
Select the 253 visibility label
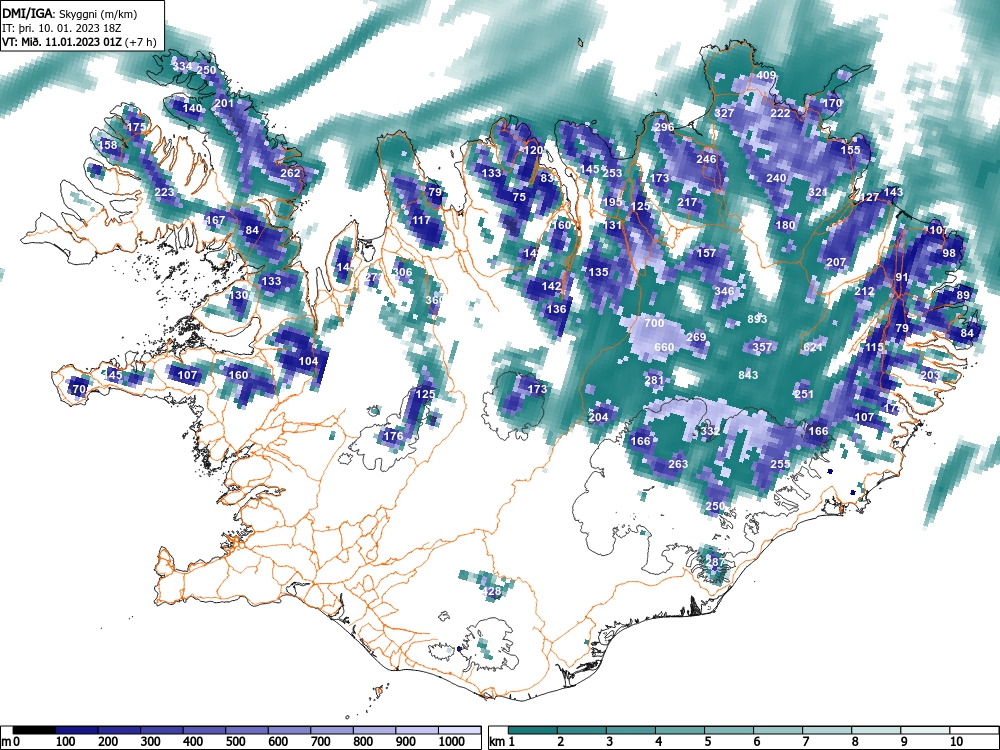point(612,173)
